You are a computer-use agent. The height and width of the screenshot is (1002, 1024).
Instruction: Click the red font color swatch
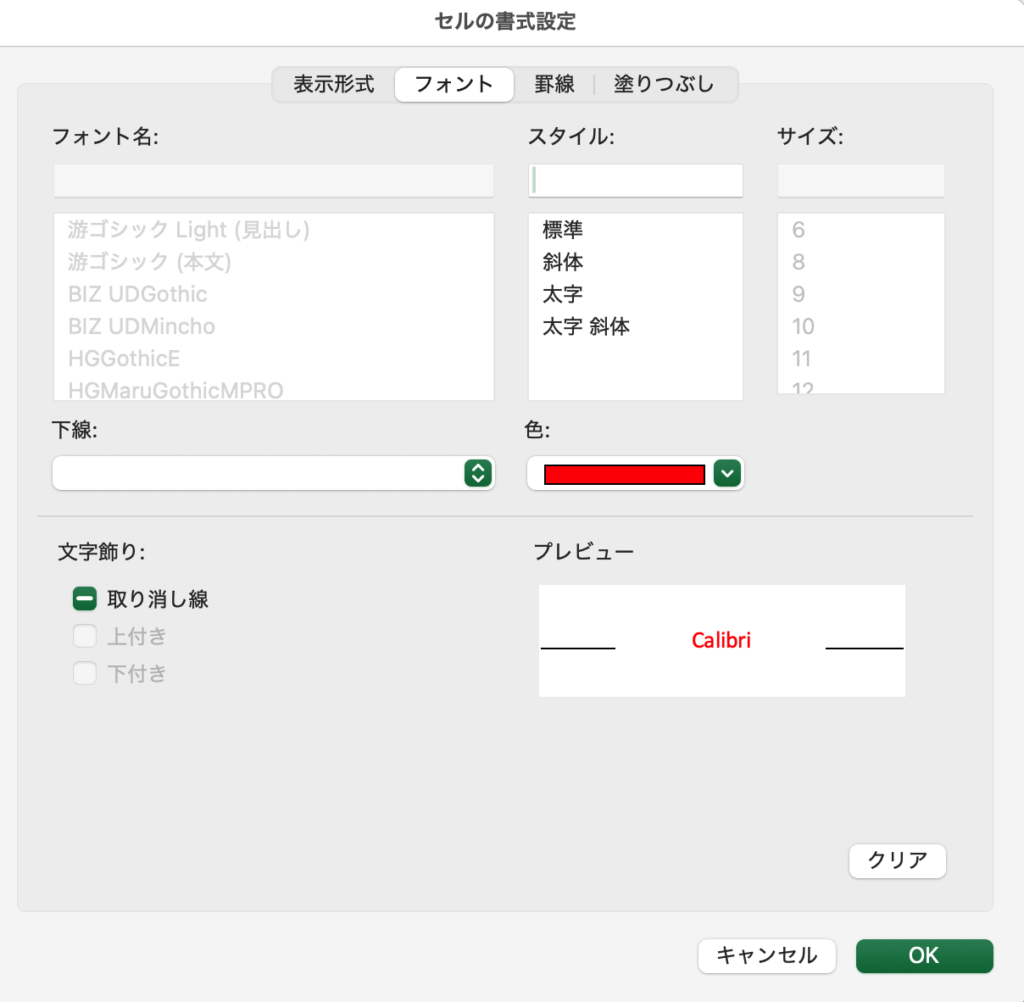(624, 474)
